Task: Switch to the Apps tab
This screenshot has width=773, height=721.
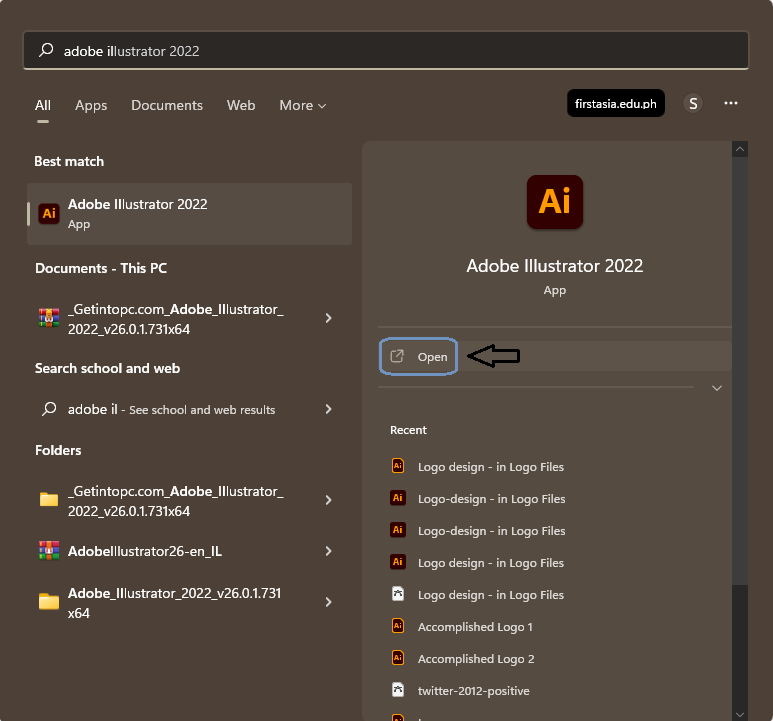Action: [x=91, y=105]
